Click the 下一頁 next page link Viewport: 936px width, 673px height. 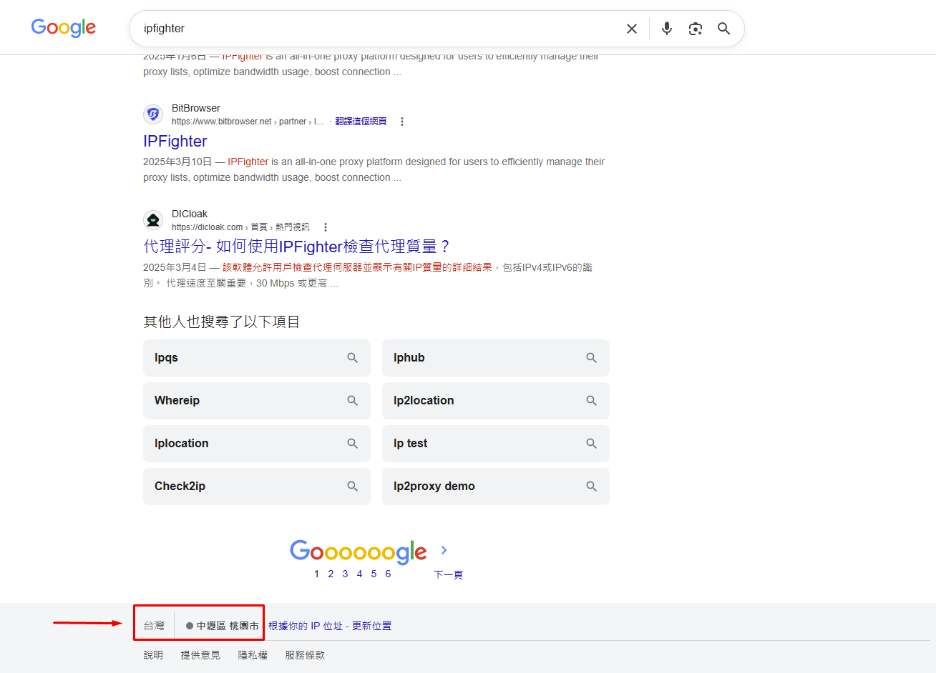(448, 574)
